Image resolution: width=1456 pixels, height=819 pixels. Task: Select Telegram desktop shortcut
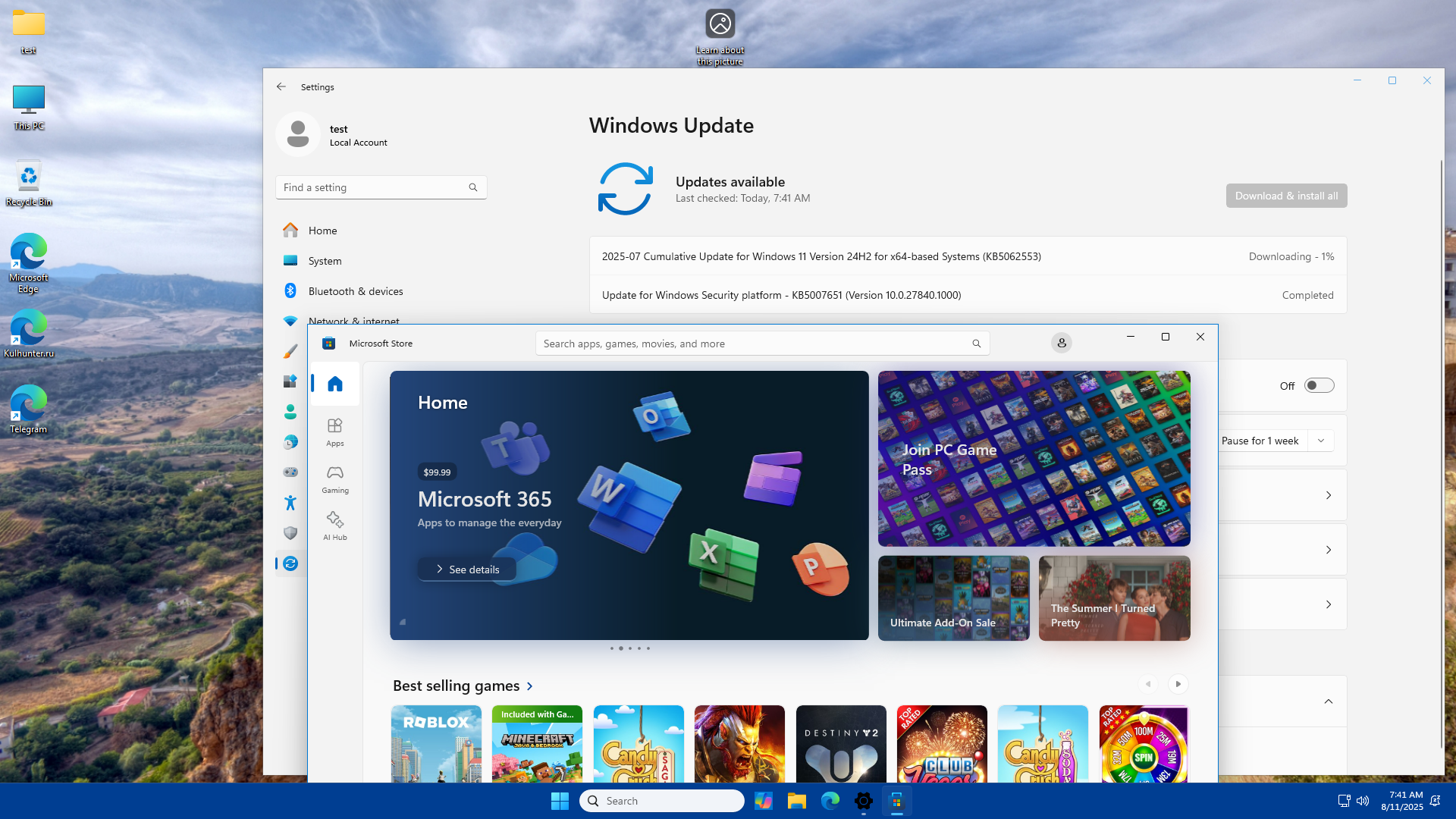pos(29,409)
